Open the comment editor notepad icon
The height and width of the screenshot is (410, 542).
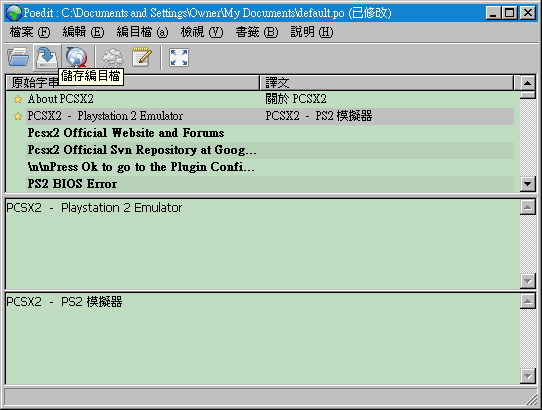(142, 57)
